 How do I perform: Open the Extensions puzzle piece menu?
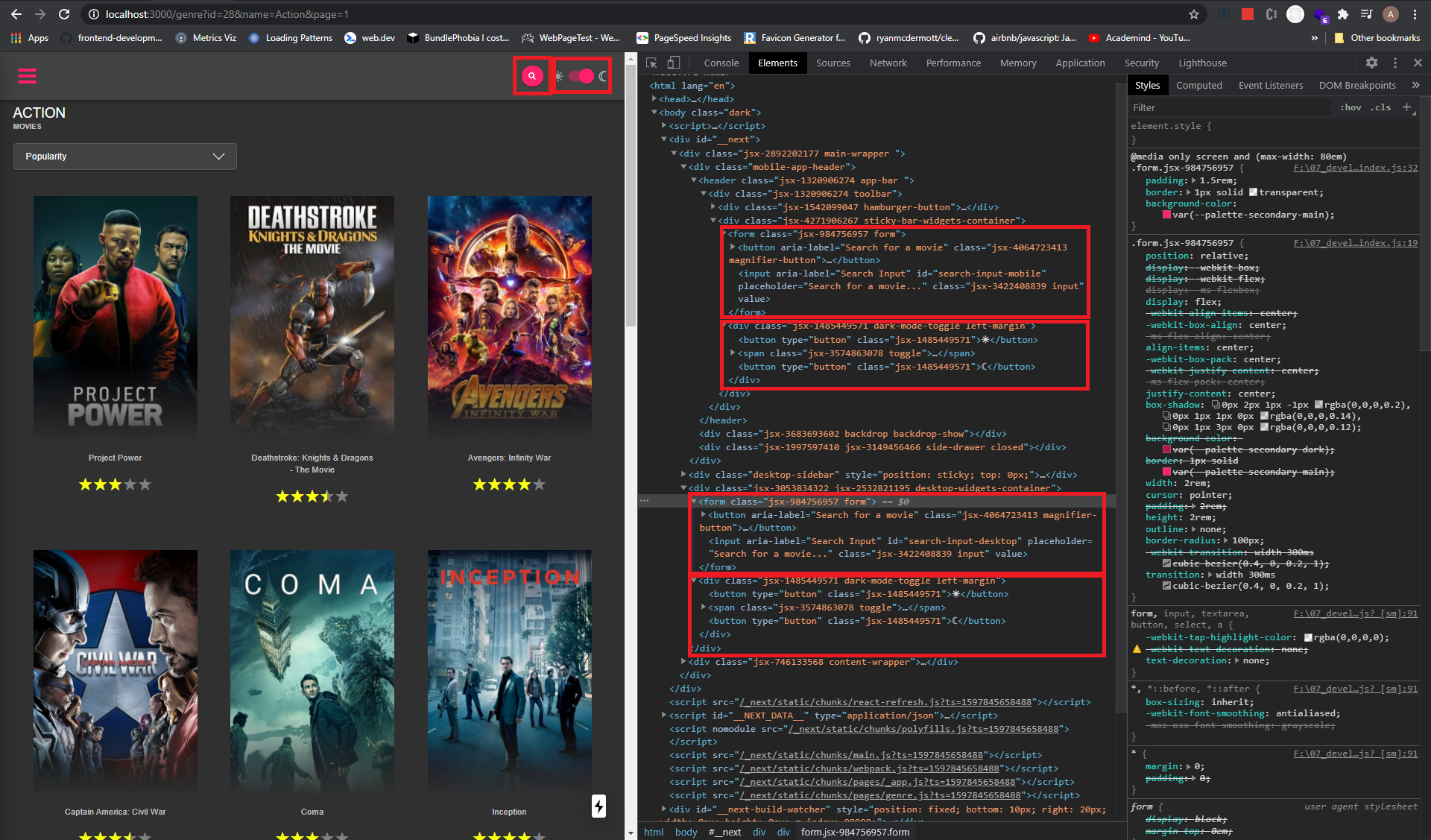1343,14
